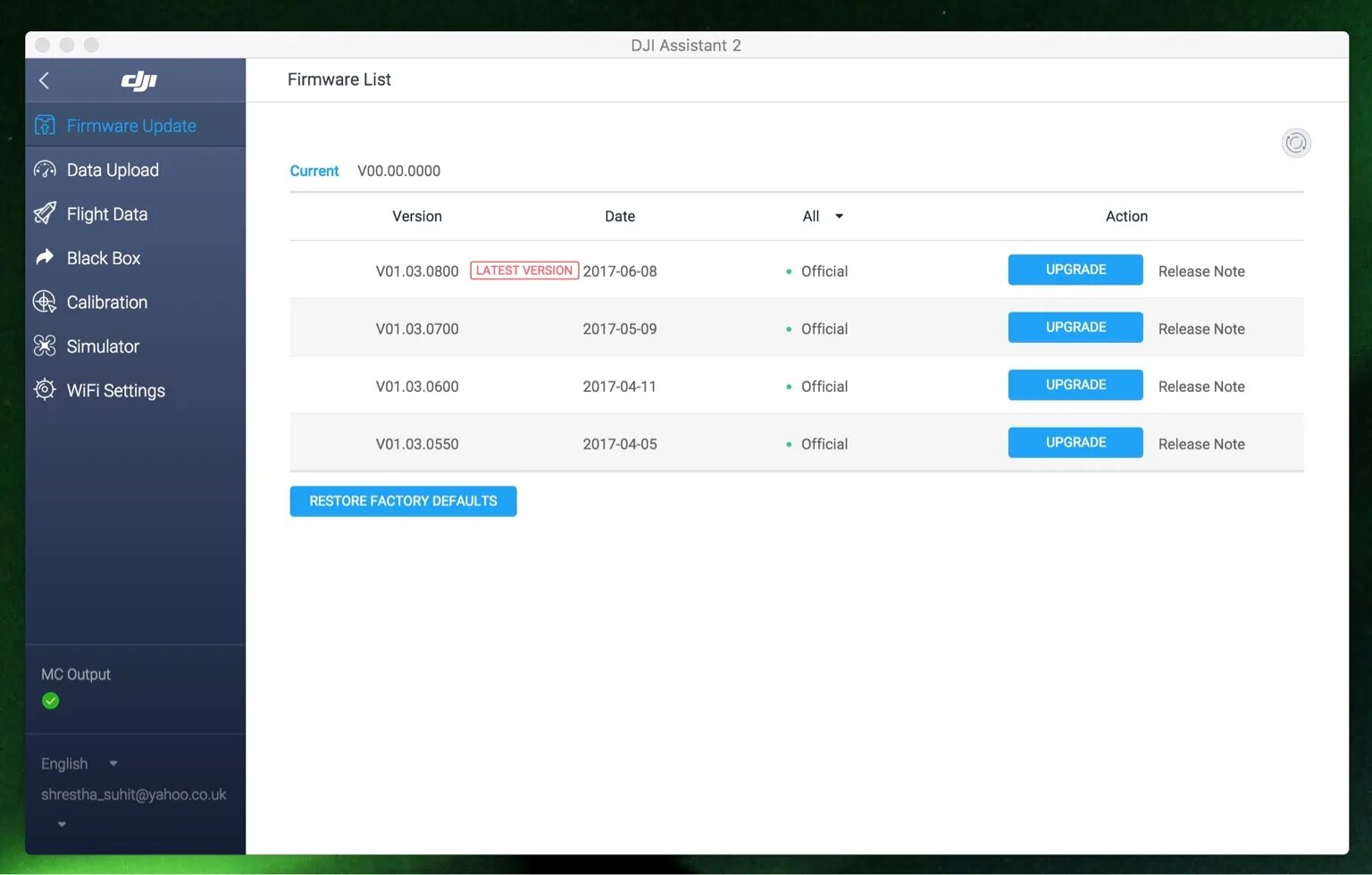The height and width of the screenshot is (875, 1372).
Task: Open the Release Note for V01.03.0800
Action: 1201,271
